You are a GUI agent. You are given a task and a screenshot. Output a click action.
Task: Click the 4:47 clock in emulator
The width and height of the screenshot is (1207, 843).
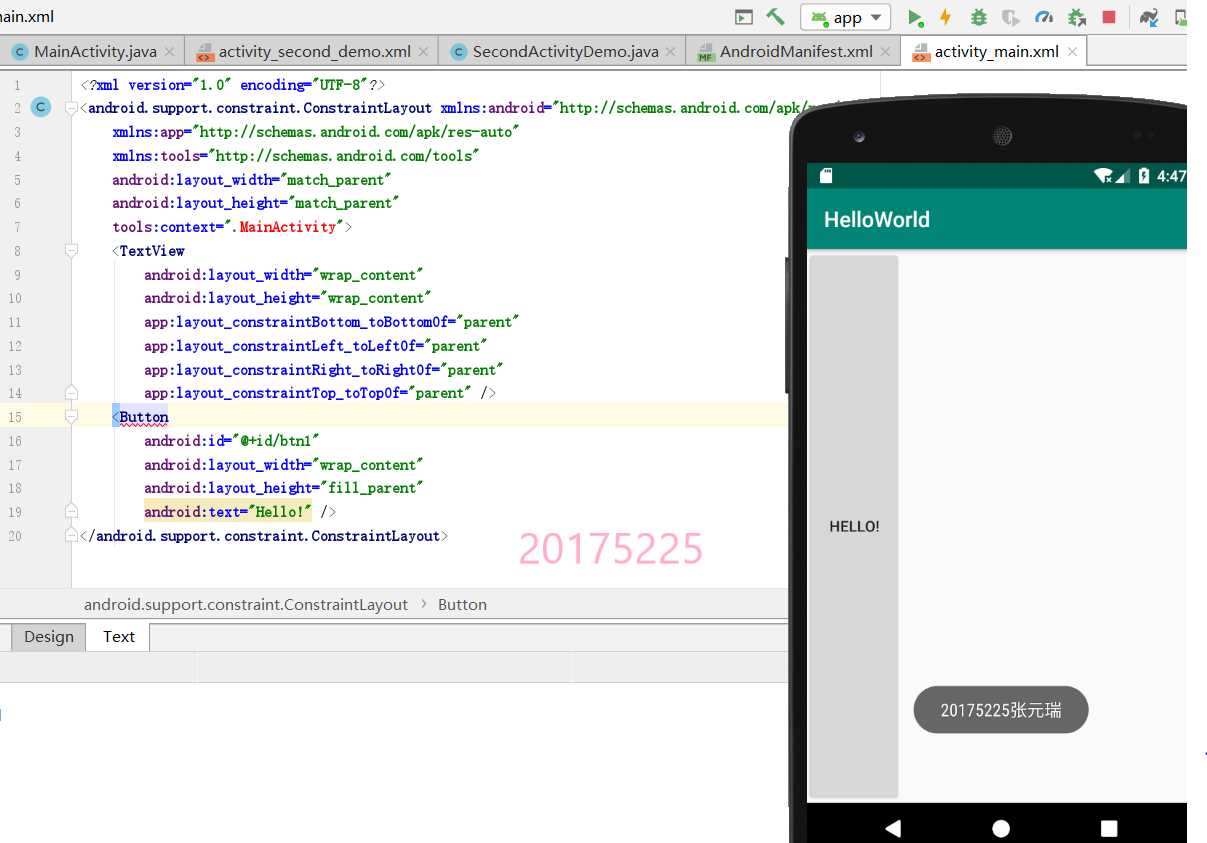click(x=1171, y=176)
